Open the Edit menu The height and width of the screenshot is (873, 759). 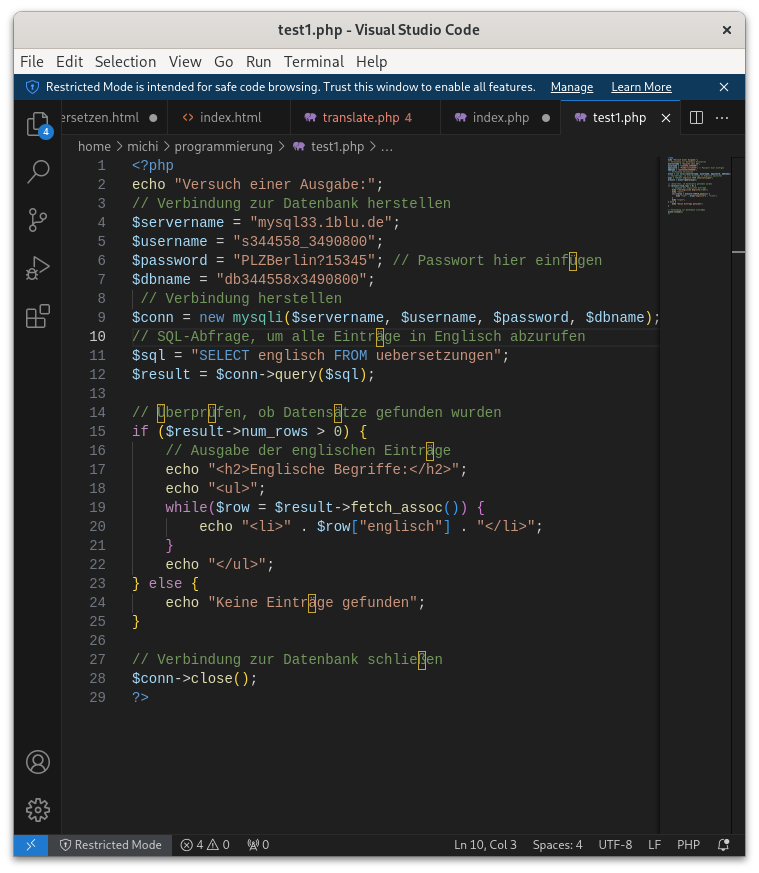69,62
